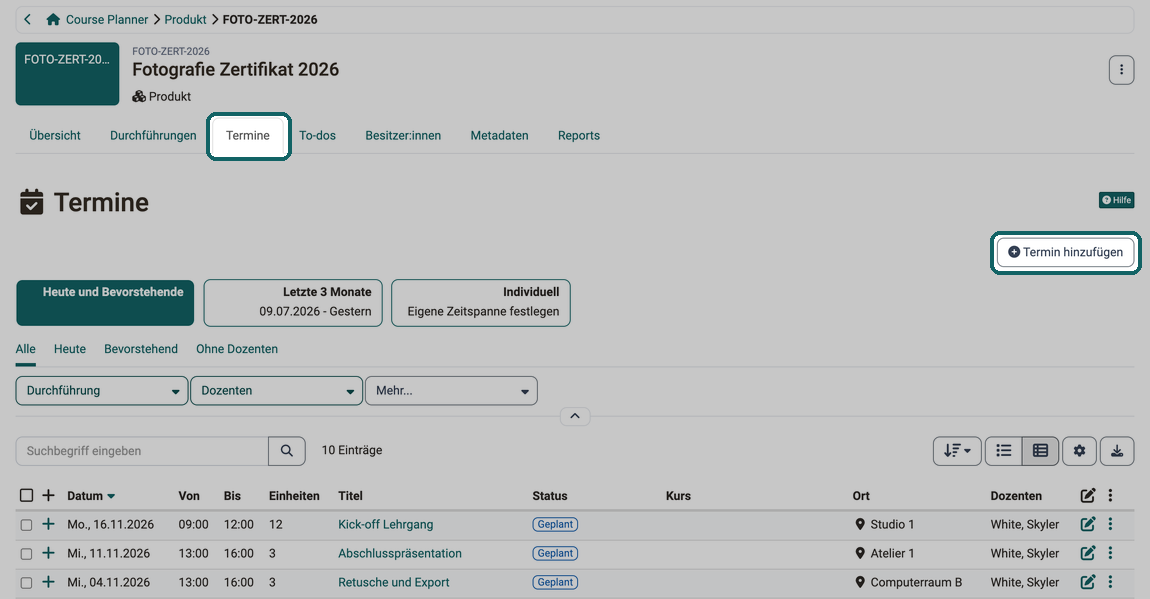The height and width of the screenshot is (599, 1150).
Task: Open more actions for Abschlusspräsentation
Action: 1110,553
